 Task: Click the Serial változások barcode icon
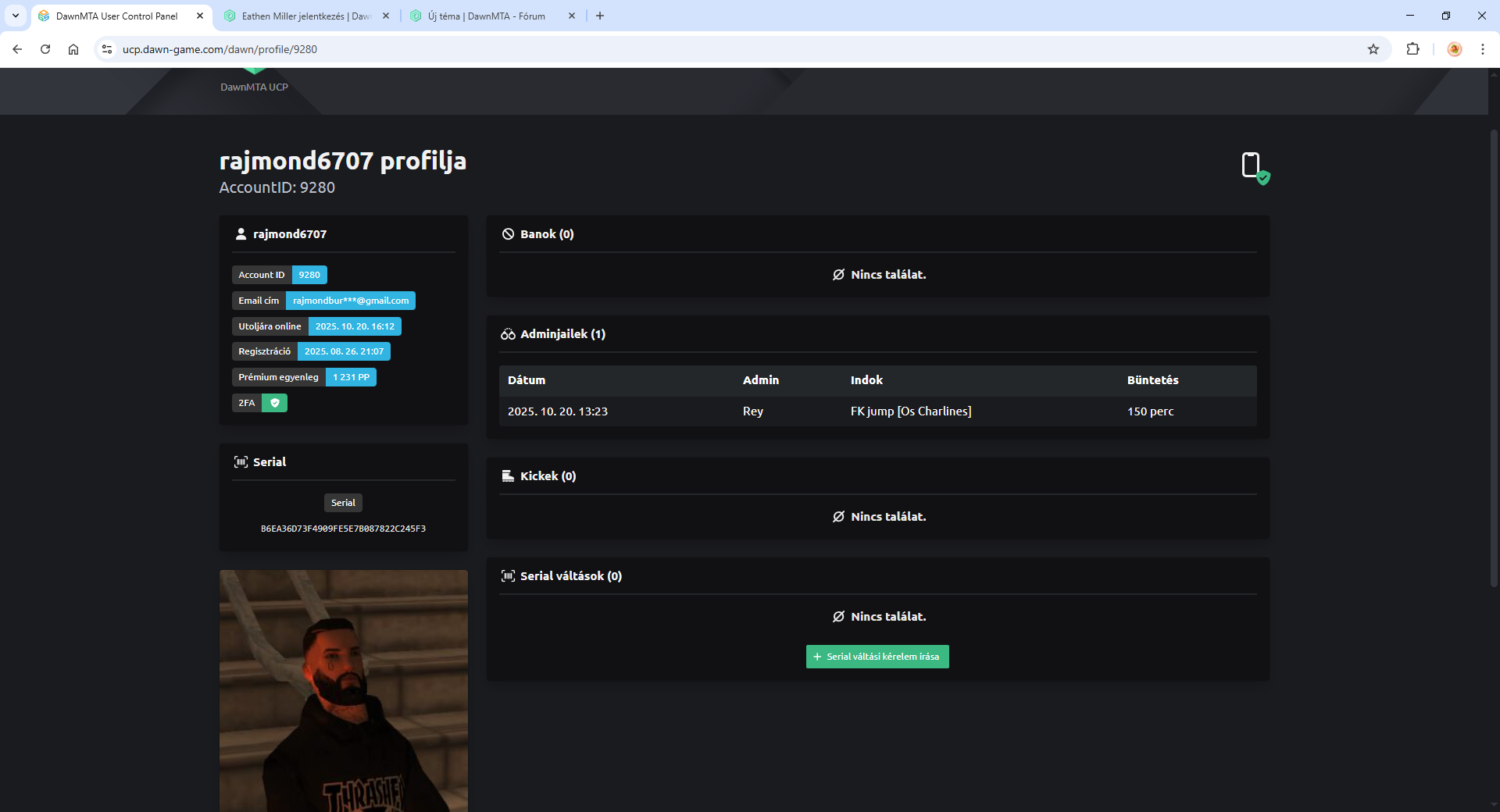(508, 576)
